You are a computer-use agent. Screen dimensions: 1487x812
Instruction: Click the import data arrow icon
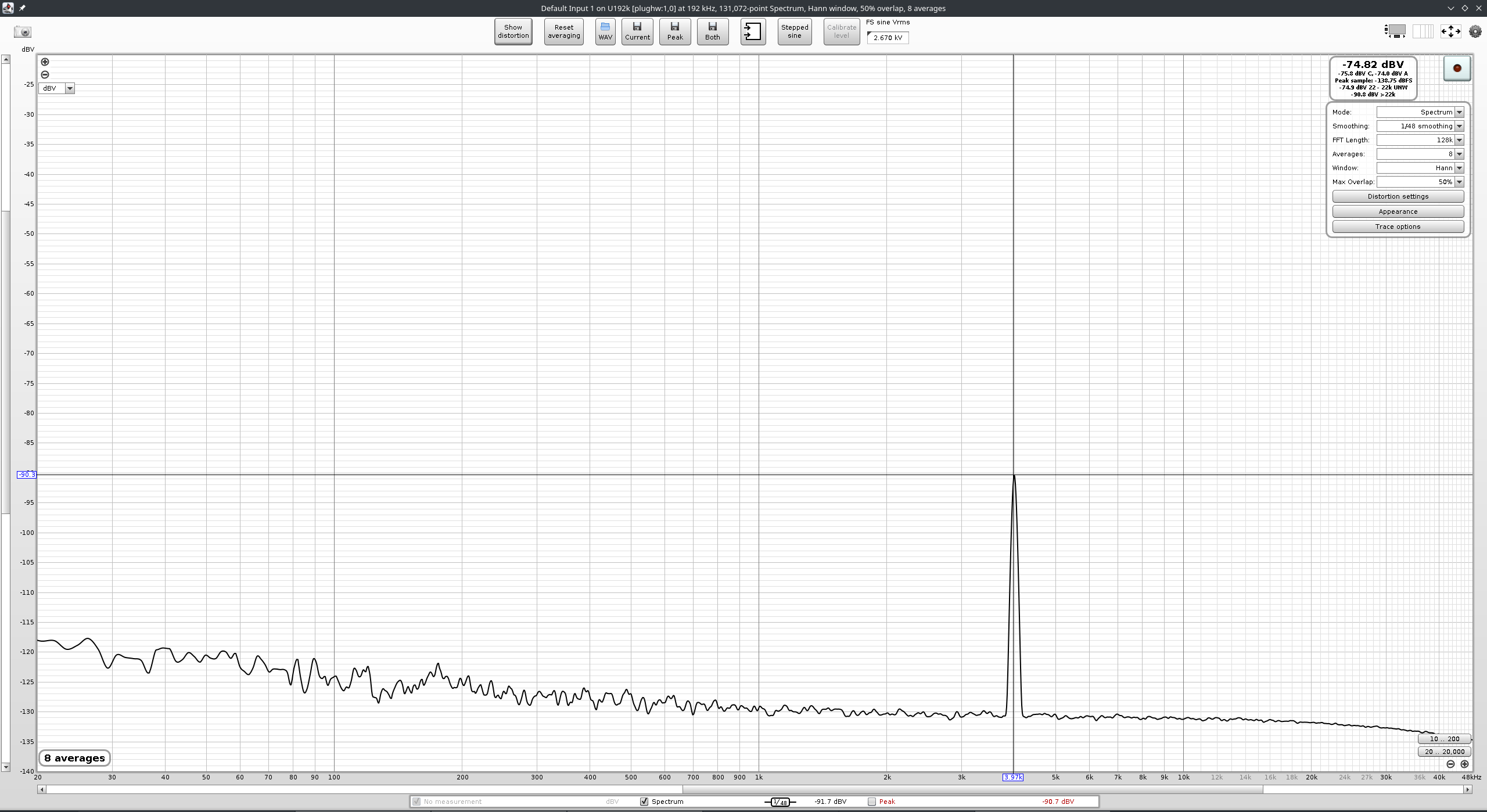pos(753,31)
